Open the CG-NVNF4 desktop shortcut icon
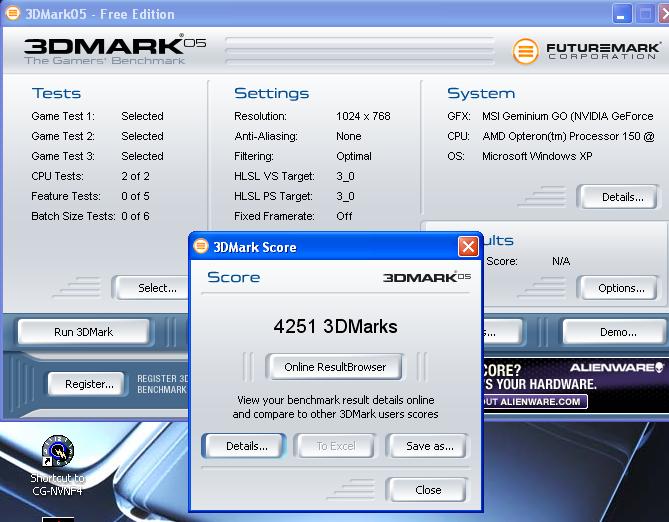 click(58, 451)
